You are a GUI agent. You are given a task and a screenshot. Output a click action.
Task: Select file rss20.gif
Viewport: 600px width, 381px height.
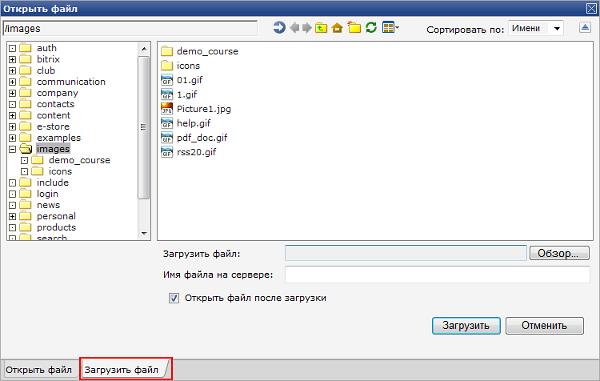point(189,152)
